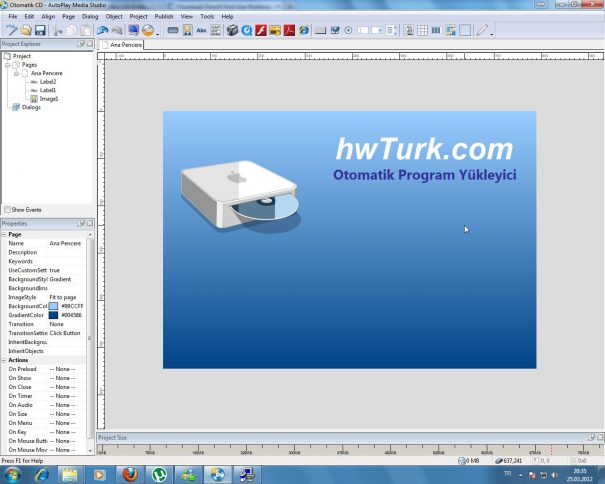
Task: Select the hwTurk.com label on the page
Action: (x=424, y=149)
